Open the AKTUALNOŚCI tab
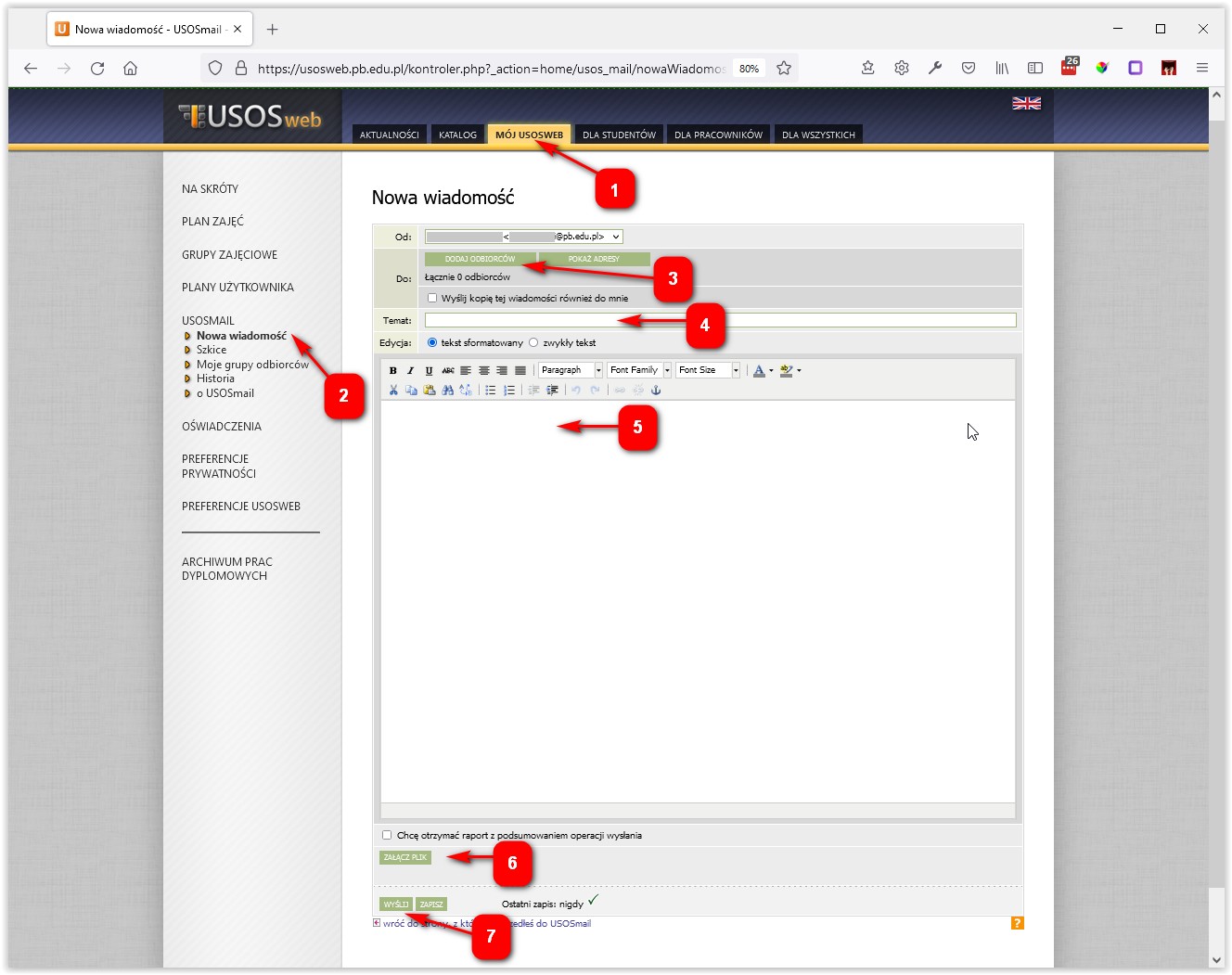The height and width of the screenshot is (975, 1232). tap(390, 135)
